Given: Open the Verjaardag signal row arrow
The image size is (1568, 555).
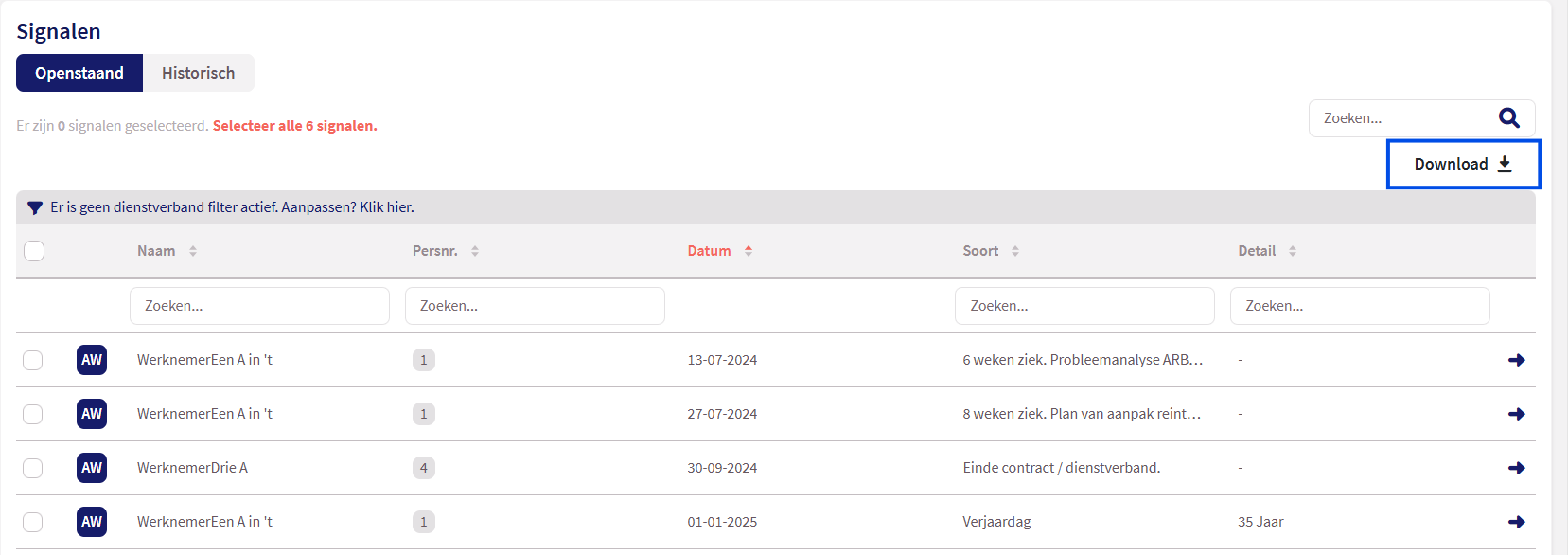Looking at the screenshot, I should (x=1516, y=522).
